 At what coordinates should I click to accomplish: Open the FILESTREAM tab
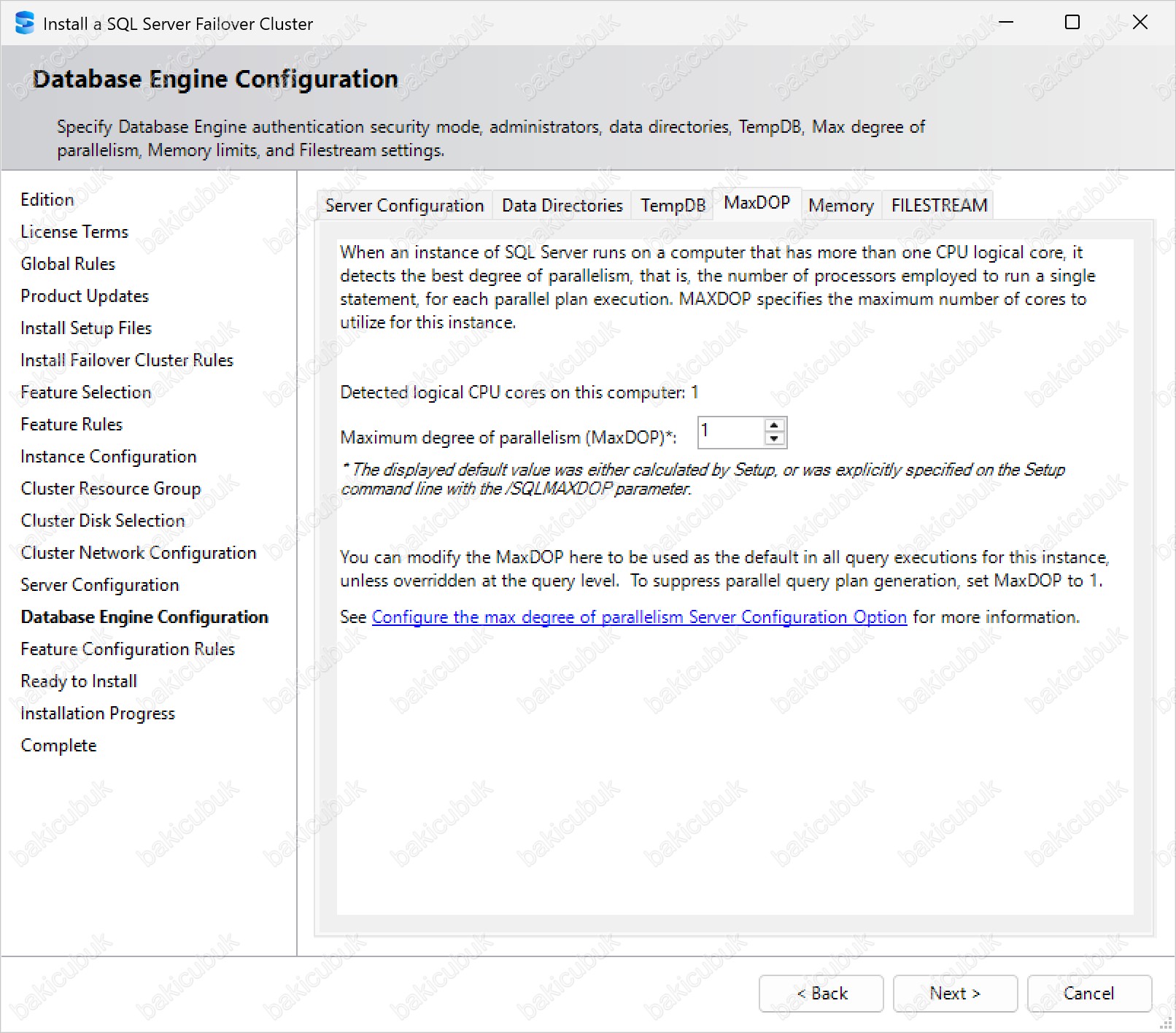point(939,206)
